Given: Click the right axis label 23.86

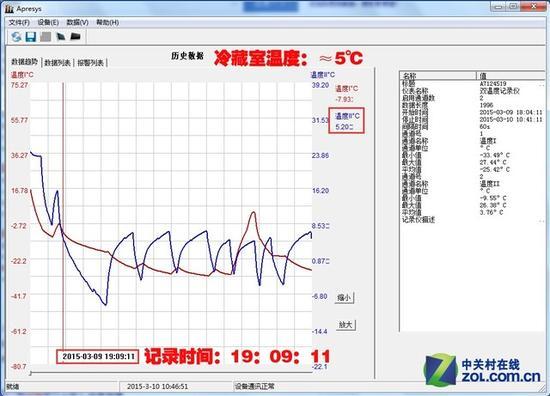Looking at the screenshot, I should pyautogui.click(x=321, y=155).
